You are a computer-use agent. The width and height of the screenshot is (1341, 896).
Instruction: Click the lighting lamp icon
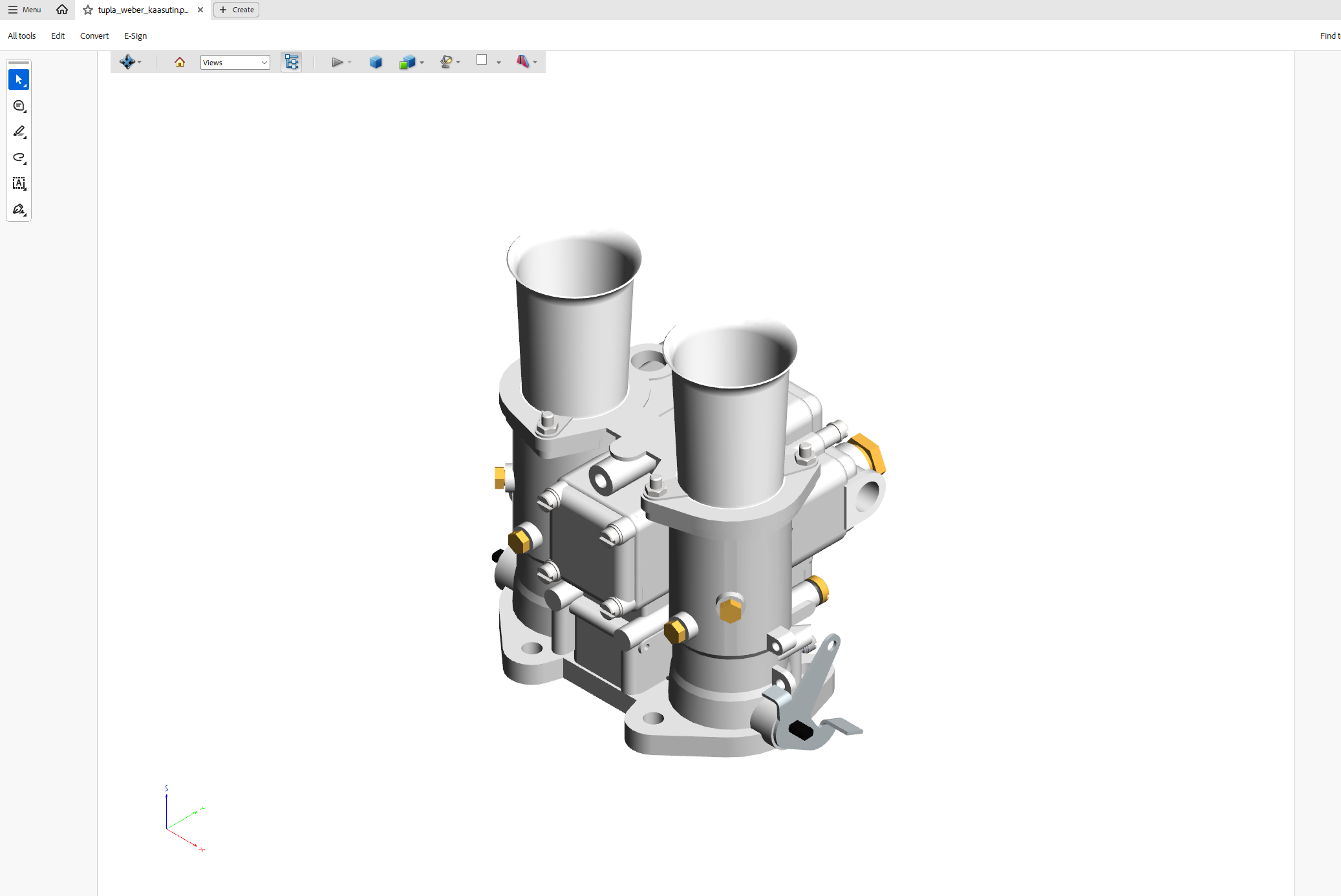click(446, 62)
